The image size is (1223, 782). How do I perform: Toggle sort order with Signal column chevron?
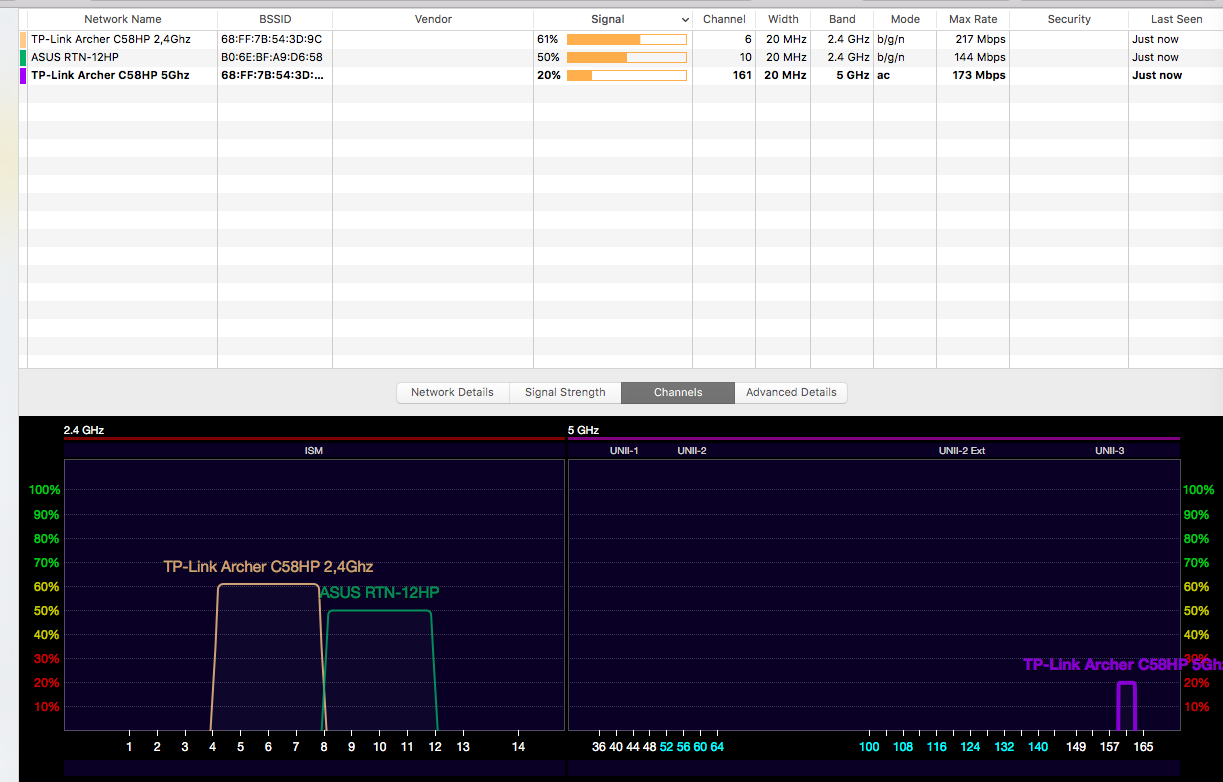[x=685, y=20]
